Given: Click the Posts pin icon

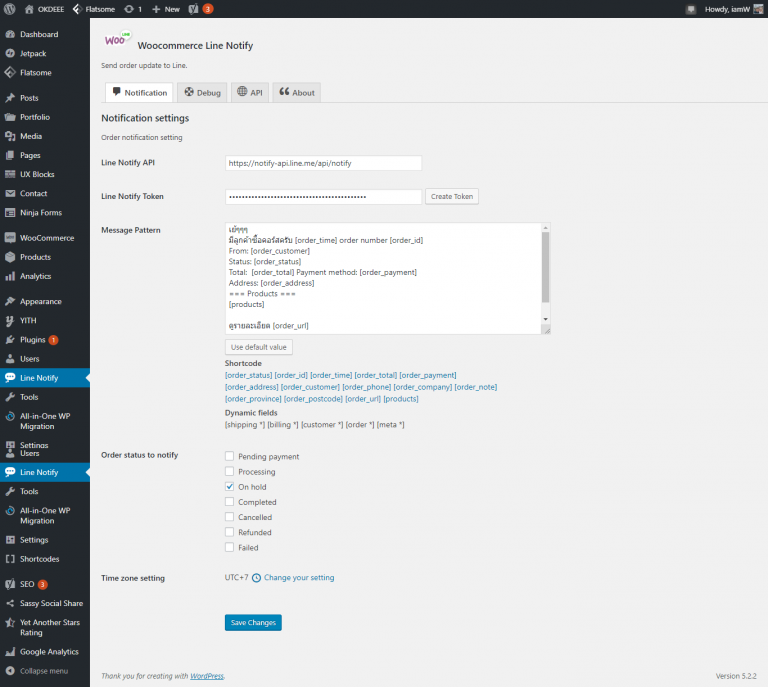Looking at the screenshot, I should click(x=10, y=98).
